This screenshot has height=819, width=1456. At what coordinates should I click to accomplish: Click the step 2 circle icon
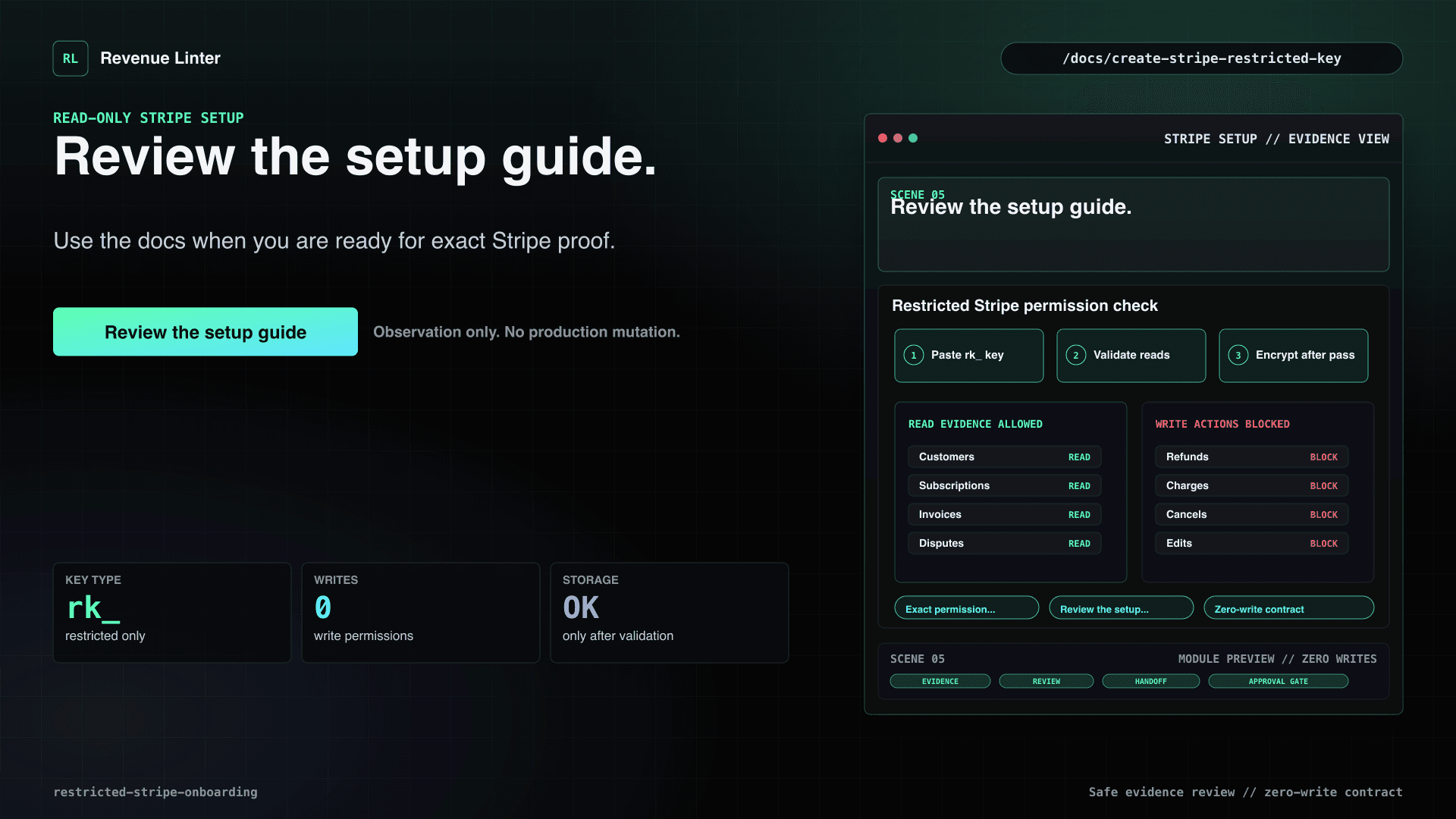tap(1076, 355)
